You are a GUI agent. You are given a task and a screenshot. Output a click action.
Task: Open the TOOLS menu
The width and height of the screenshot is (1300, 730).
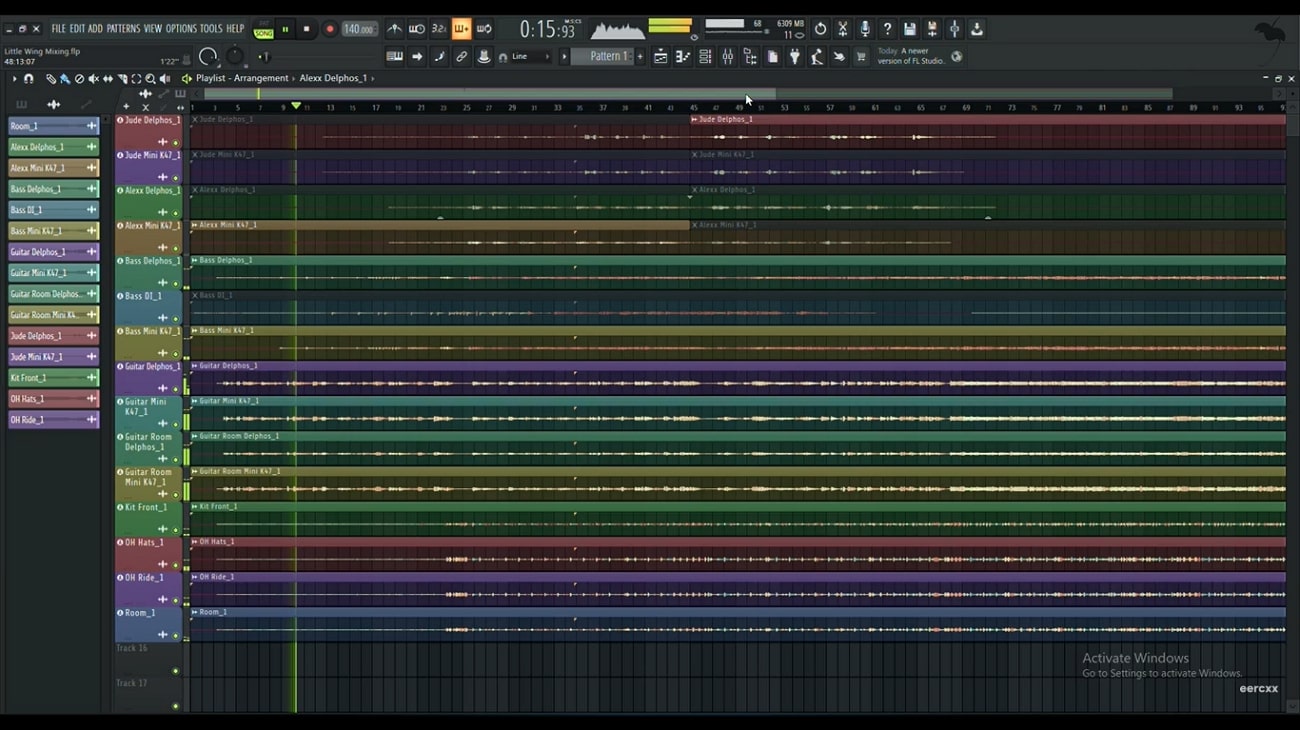coord(211,29)
